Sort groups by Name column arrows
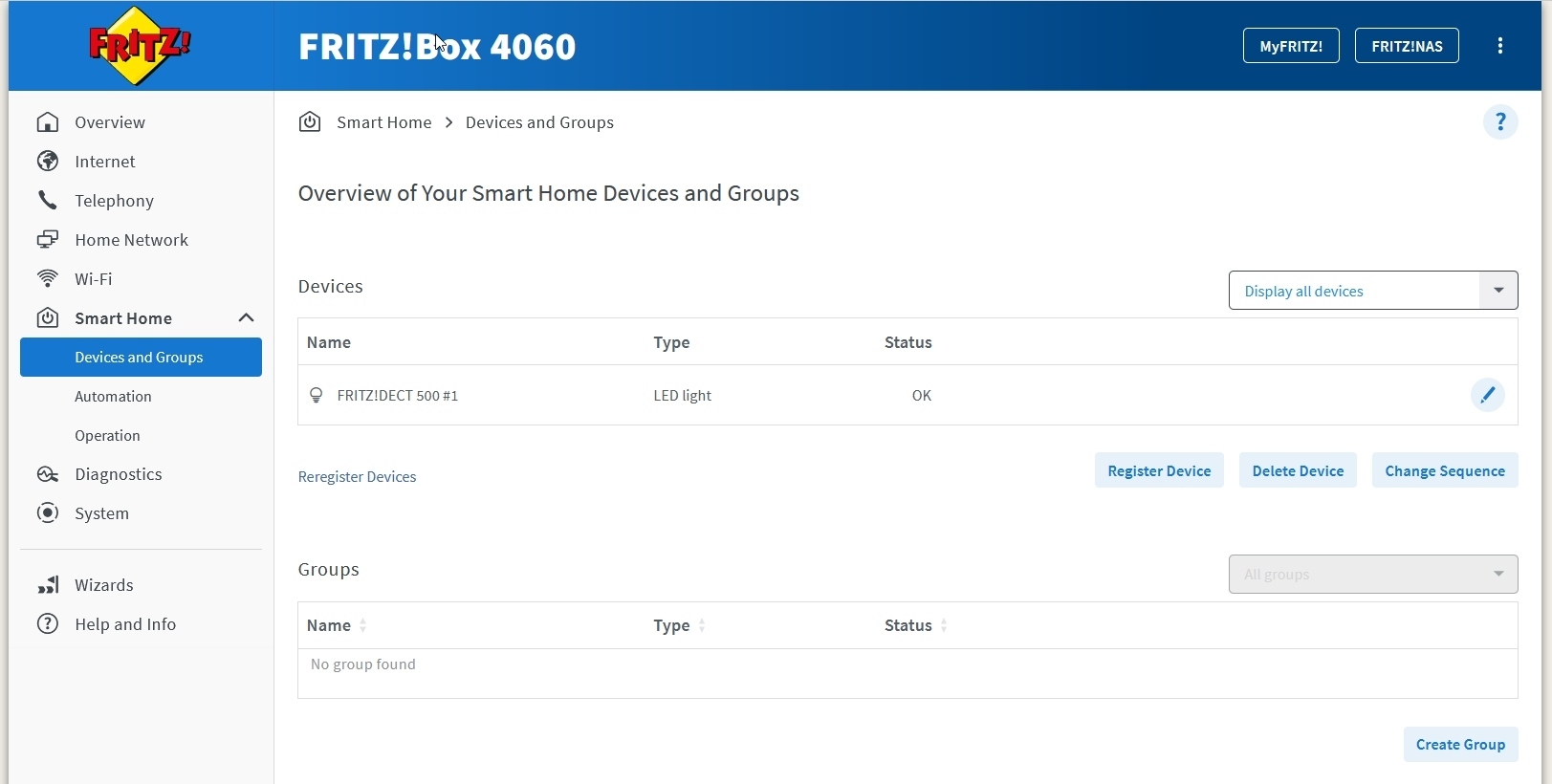The height and width of the screenshot is (784, 1552). [362, 626]
